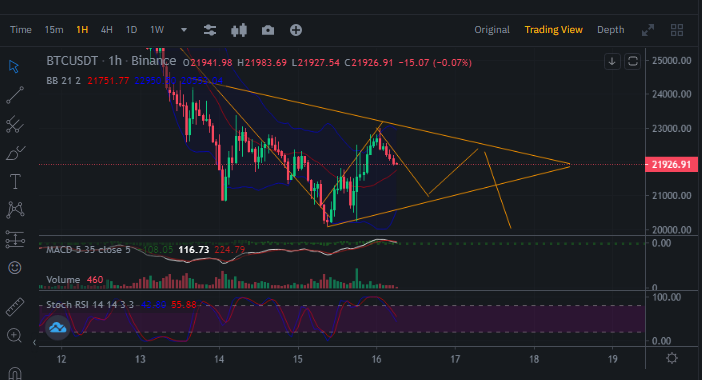Click the reset chart view icon
Screen dimensions: 702x380
[x=633, y=61]
